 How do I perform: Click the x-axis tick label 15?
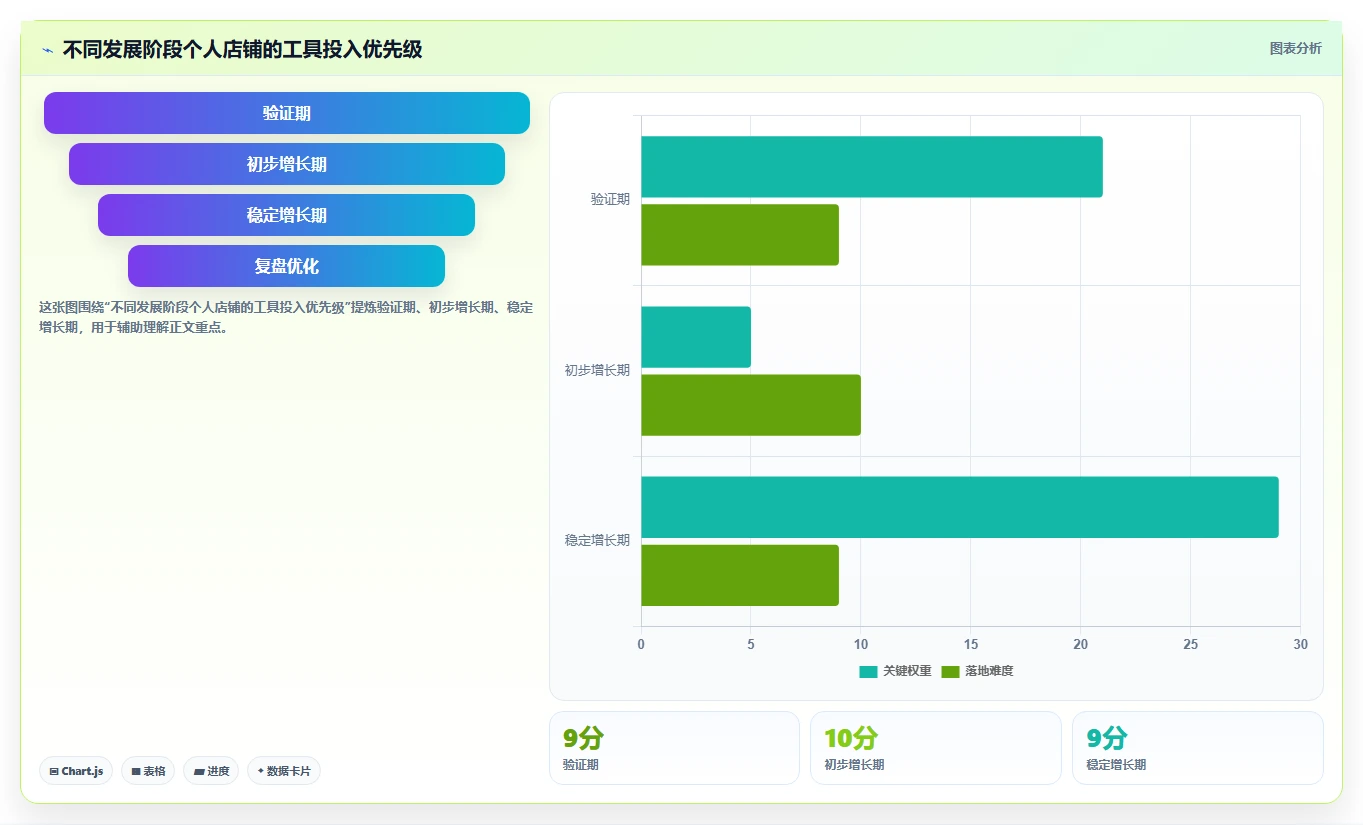point(970,645)
